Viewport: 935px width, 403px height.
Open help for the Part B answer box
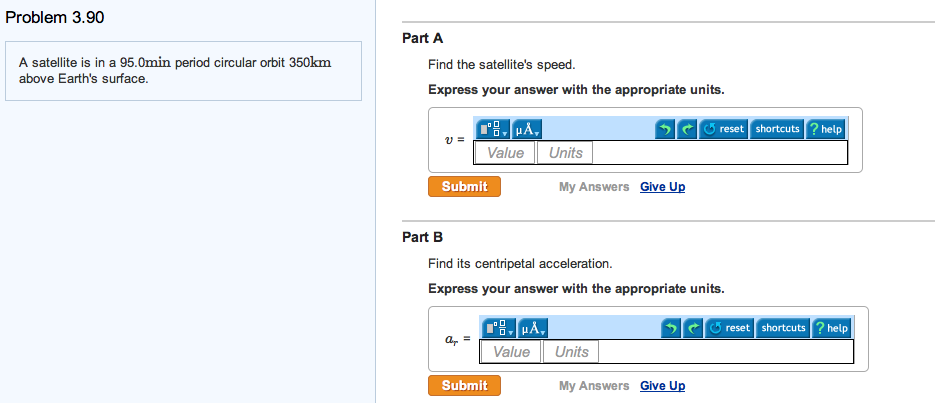click(832, 328)
